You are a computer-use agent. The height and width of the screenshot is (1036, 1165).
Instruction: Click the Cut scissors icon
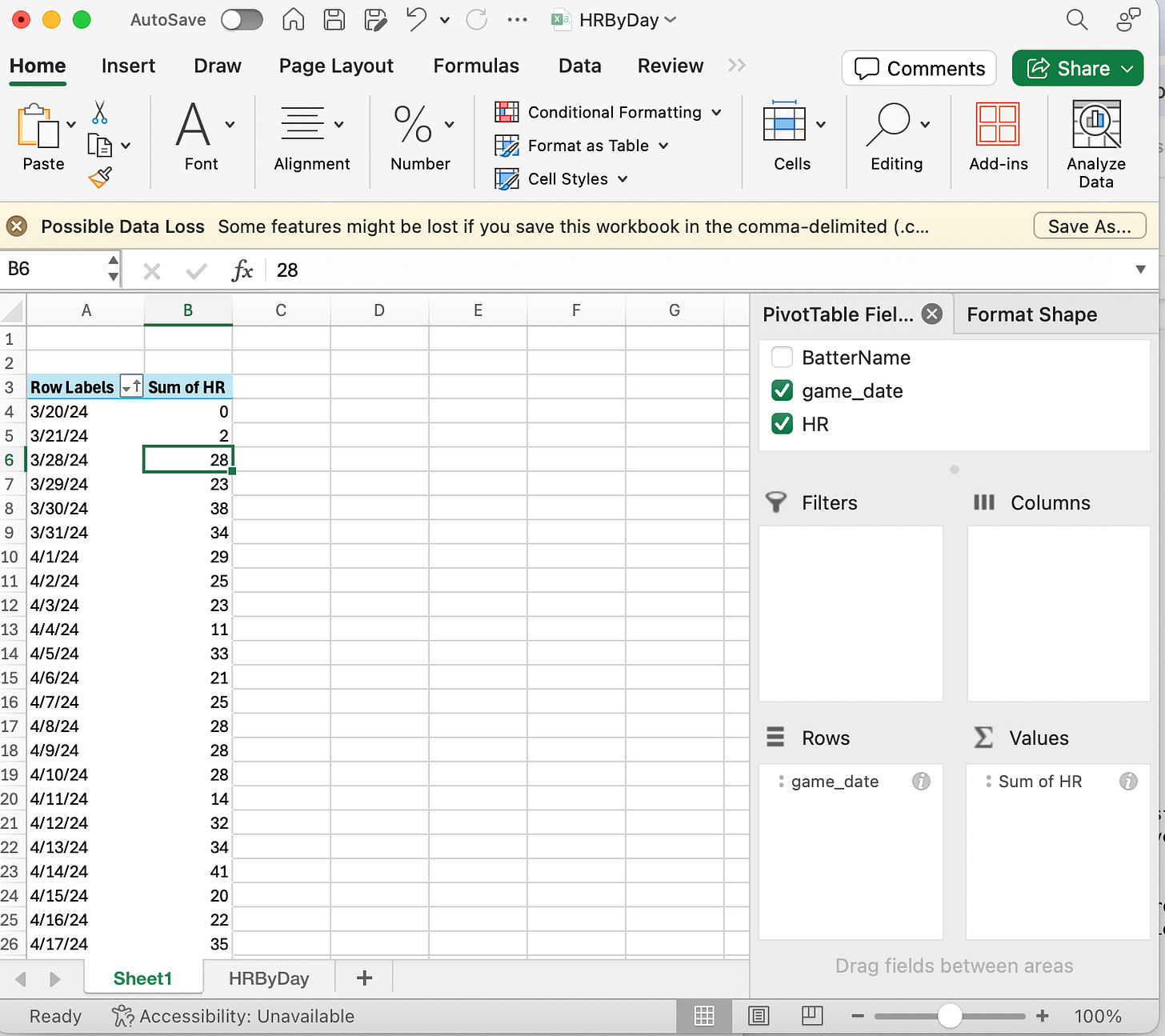[x=100, y=112]
